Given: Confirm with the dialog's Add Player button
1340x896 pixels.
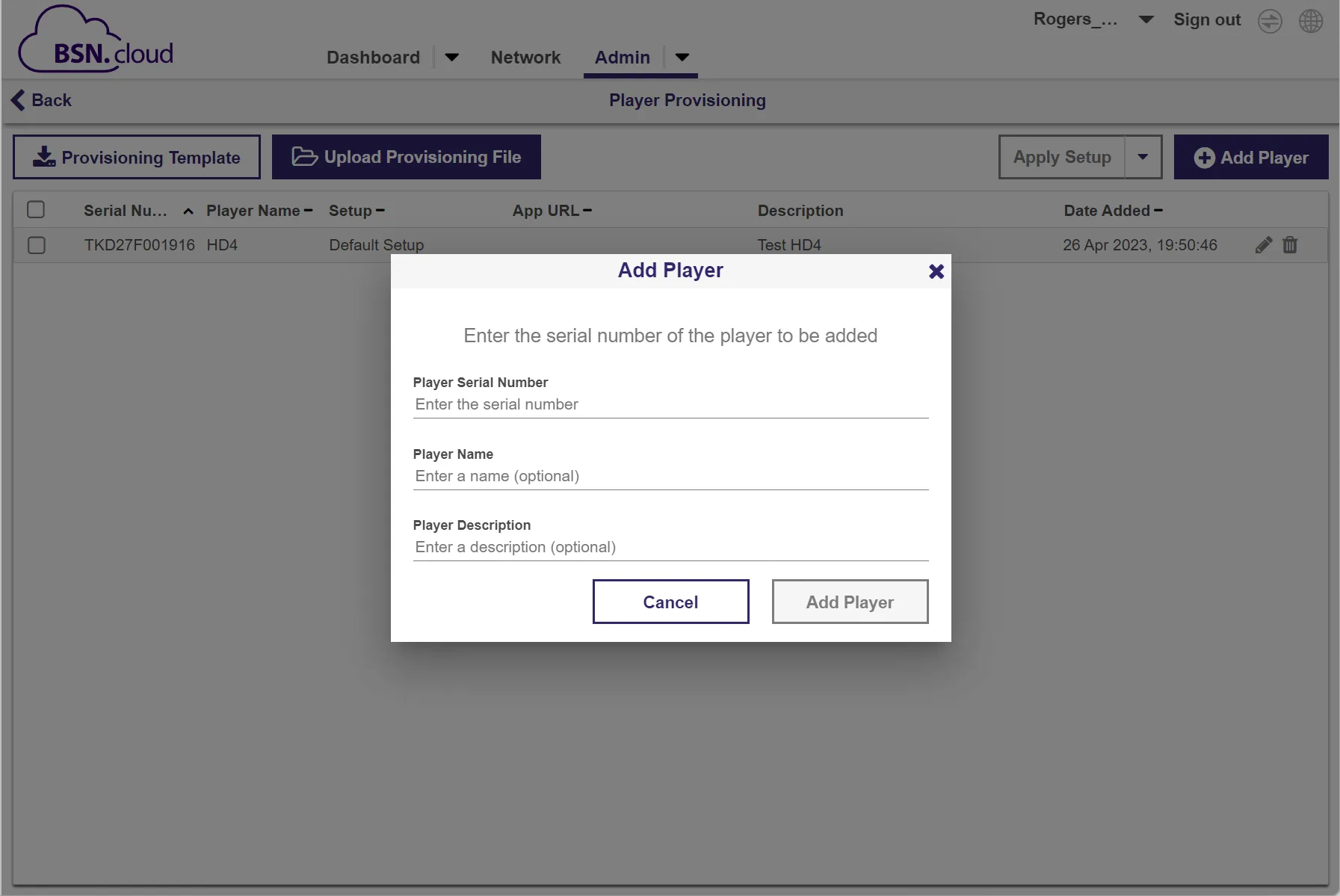Looking at the screenshot, I should tap(850, 602).
